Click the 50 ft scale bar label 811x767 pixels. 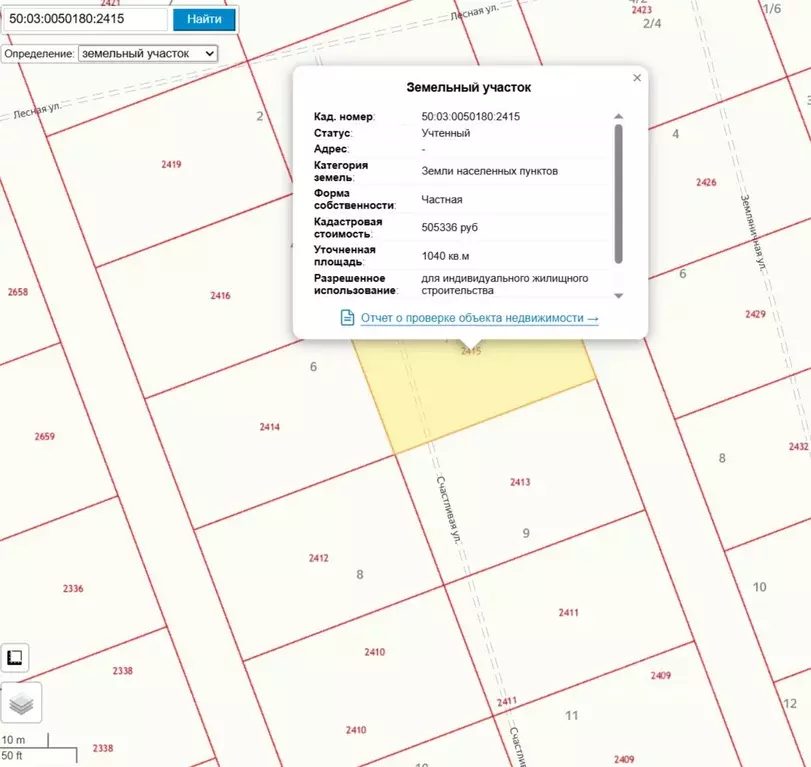pos(12,756)
